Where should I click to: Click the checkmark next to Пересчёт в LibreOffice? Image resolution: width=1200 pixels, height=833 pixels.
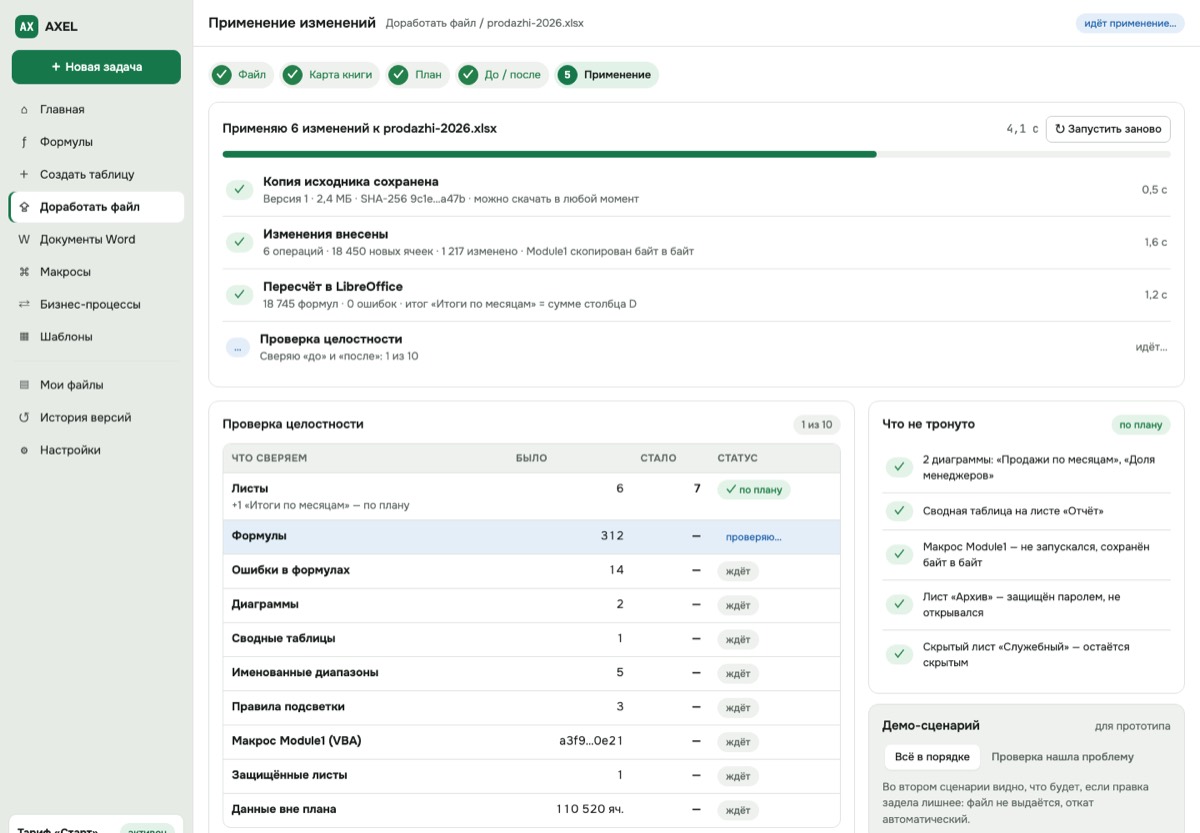pyautogui.click(x=239, y=294)
